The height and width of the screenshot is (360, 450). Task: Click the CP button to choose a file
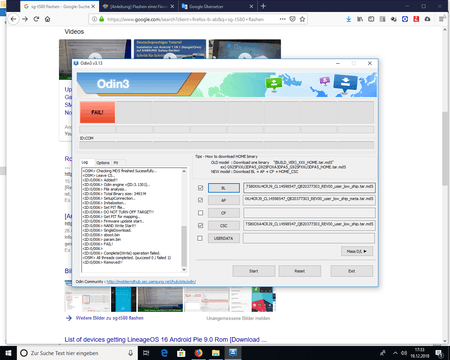[224, 213]
